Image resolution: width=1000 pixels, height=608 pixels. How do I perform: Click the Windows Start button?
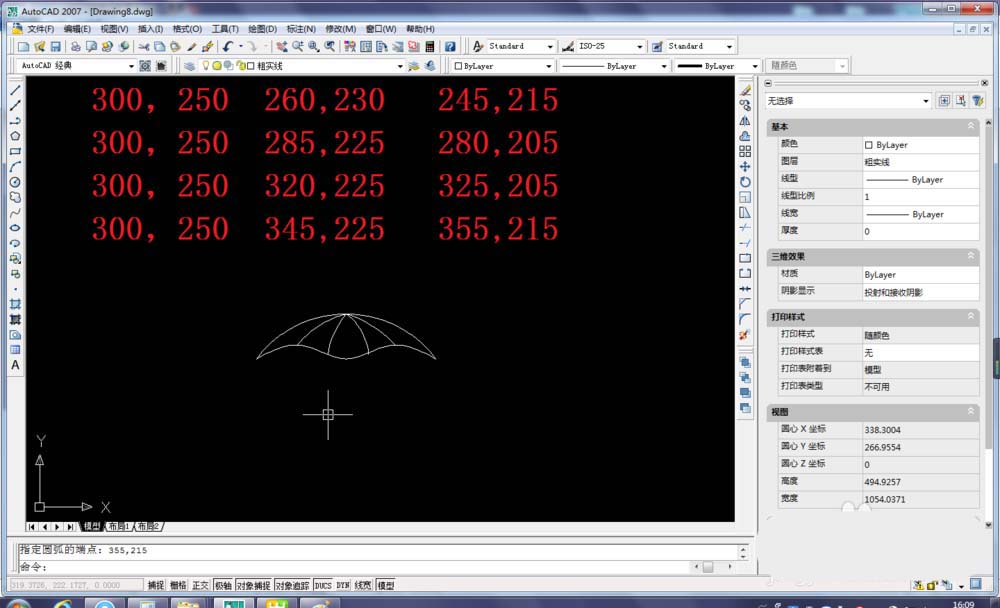point(16,604)
